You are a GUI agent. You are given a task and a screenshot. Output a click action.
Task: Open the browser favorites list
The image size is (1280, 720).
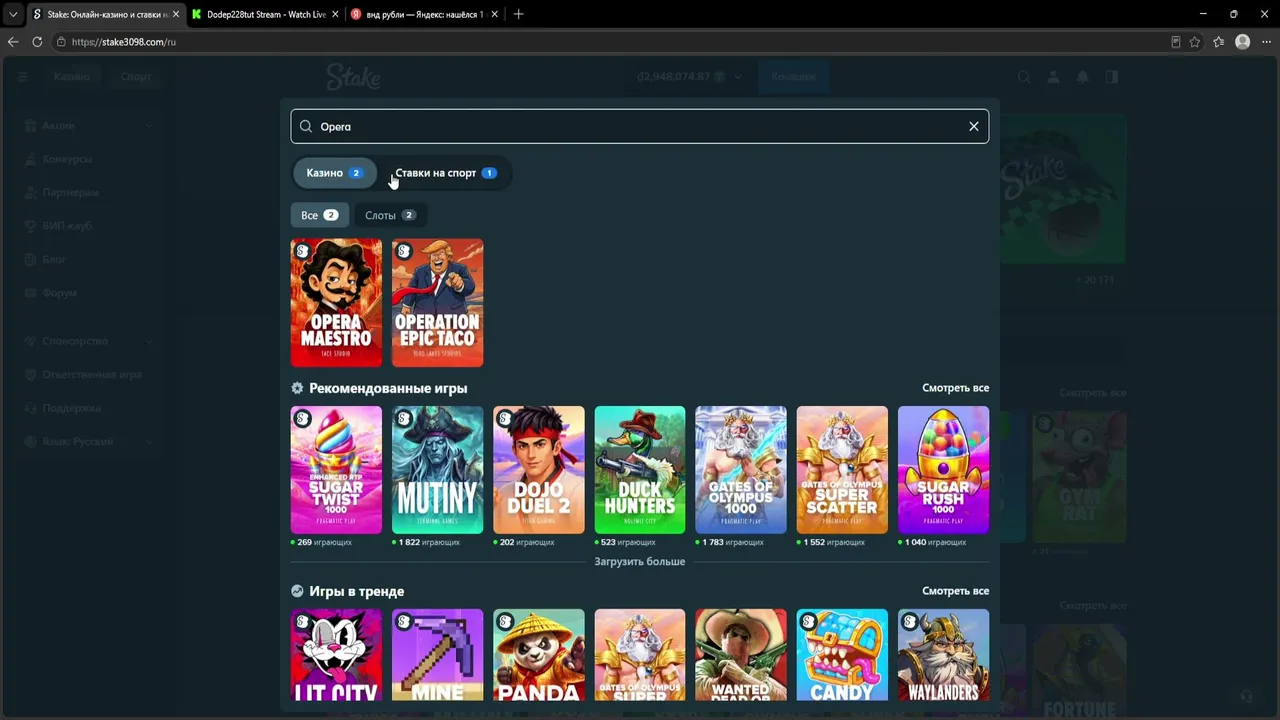pos(1219,42)
